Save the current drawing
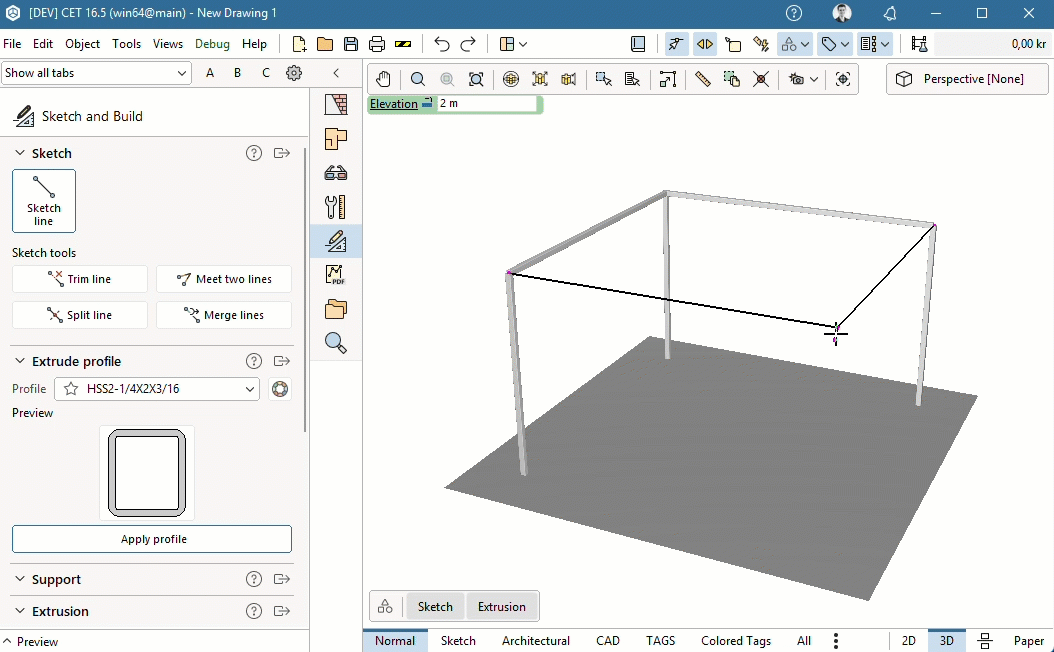Viewport: 1054px width, 652px height. pyautogui.click(x=351, y=44)
